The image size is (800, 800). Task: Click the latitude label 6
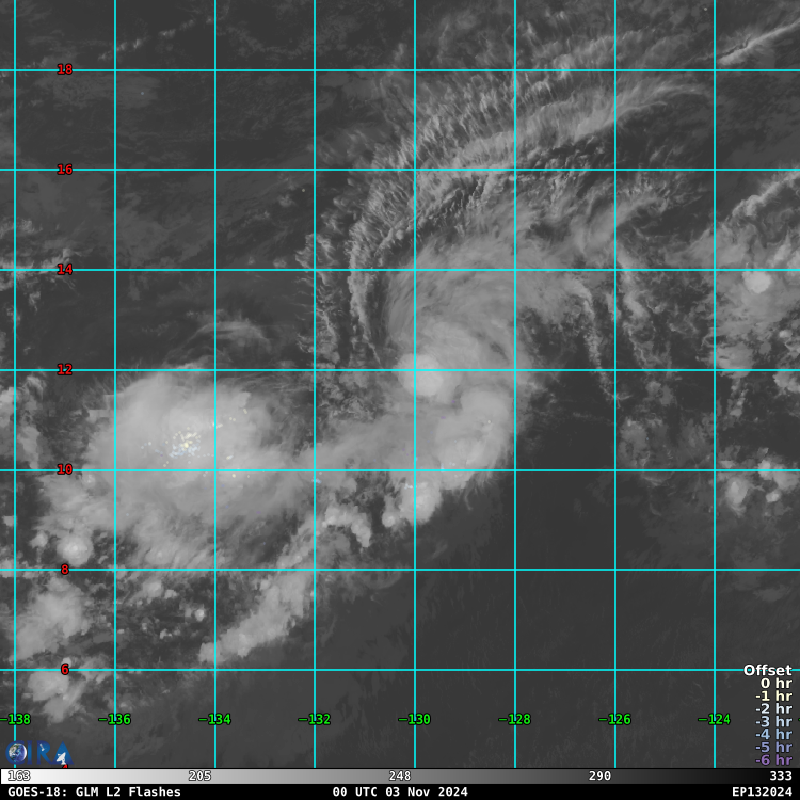click(x=65, y=669)
